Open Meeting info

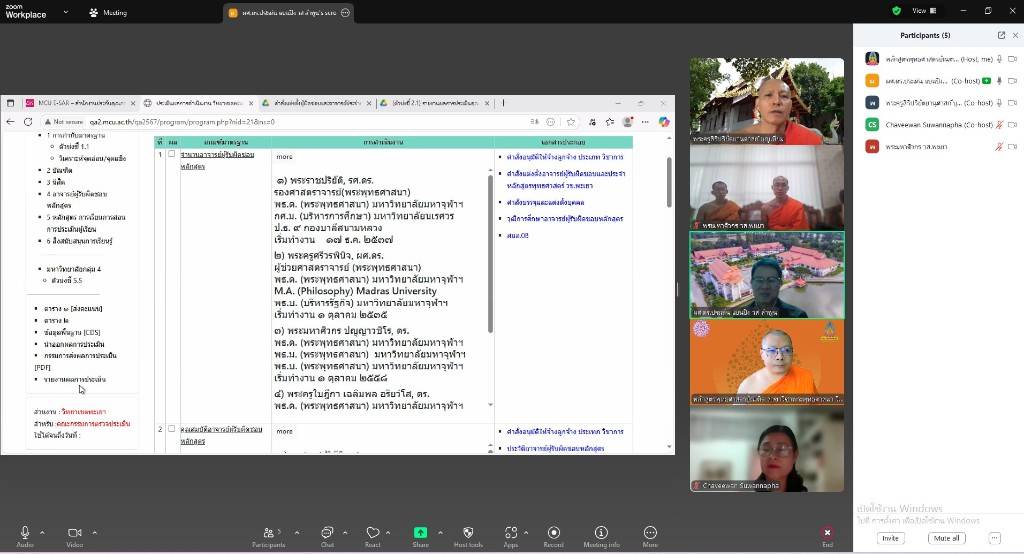coord(601,536)
